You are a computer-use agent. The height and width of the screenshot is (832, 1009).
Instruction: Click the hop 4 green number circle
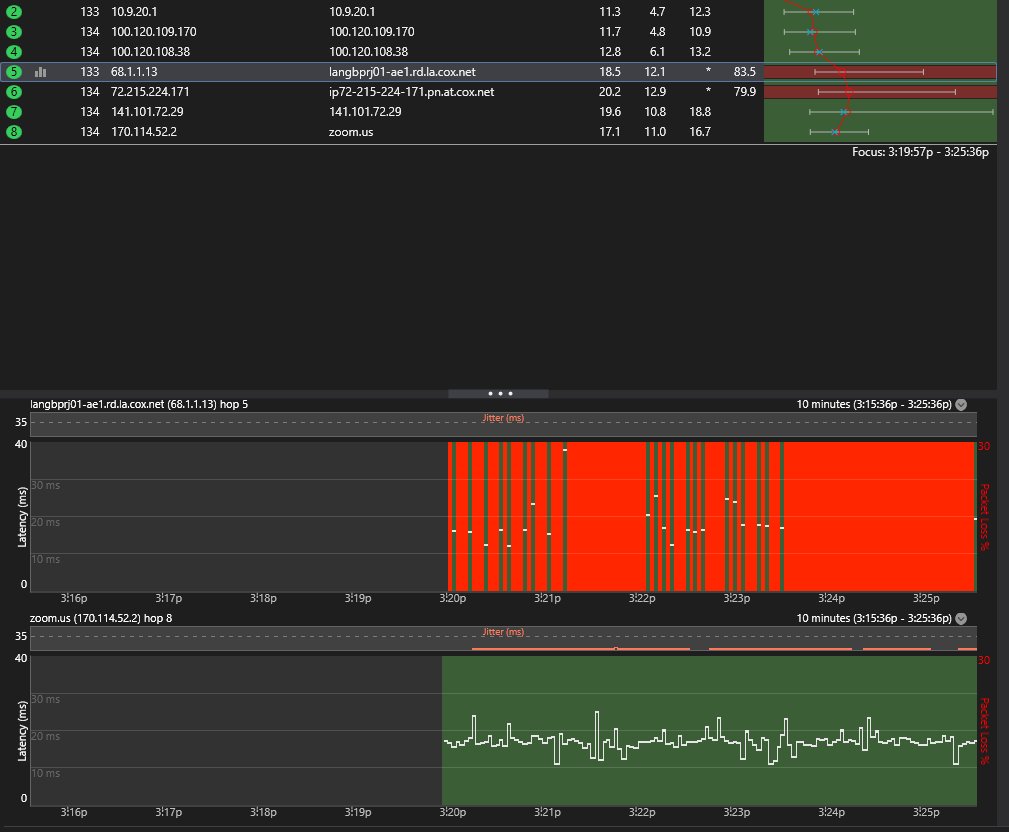(x=14, y=51)
